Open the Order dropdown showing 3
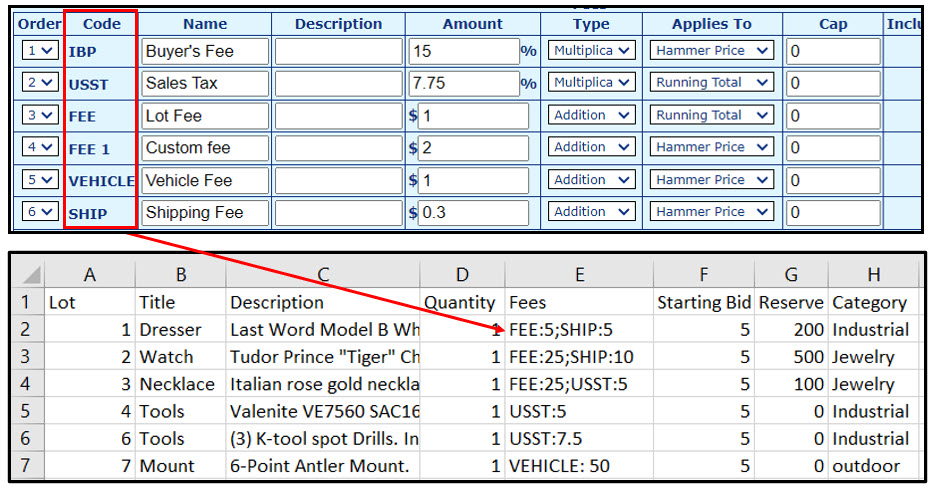This screenshot has height=486, width=929. pyautogui.click(x=40, y=115)
